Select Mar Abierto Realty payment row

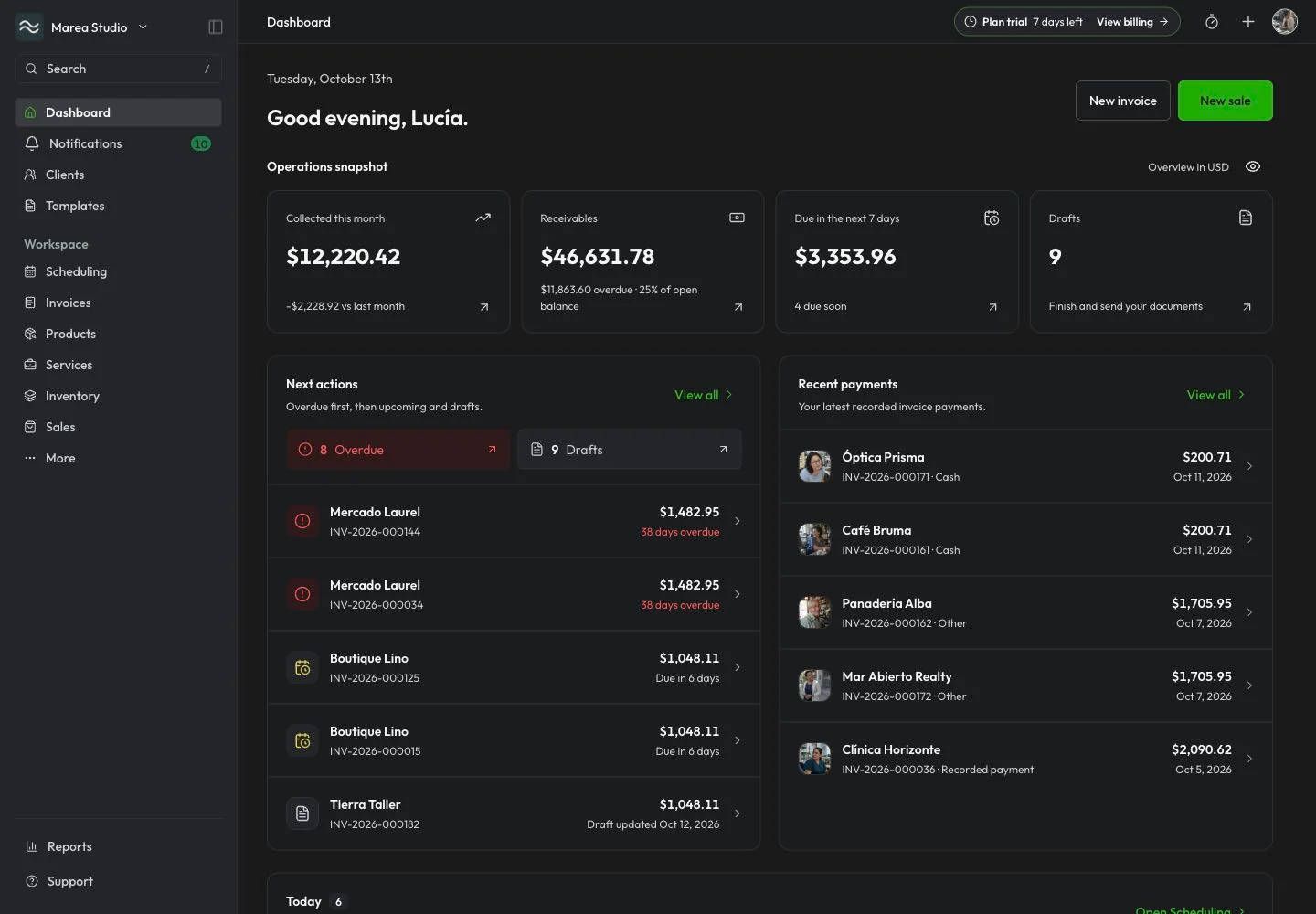point(1025,685)
